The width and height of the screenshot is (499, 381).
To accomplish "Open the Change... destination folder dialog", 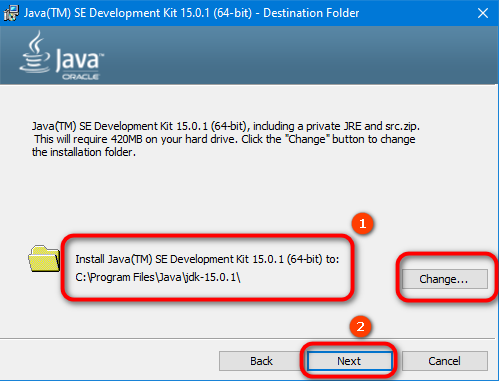I will coord(444,279).
